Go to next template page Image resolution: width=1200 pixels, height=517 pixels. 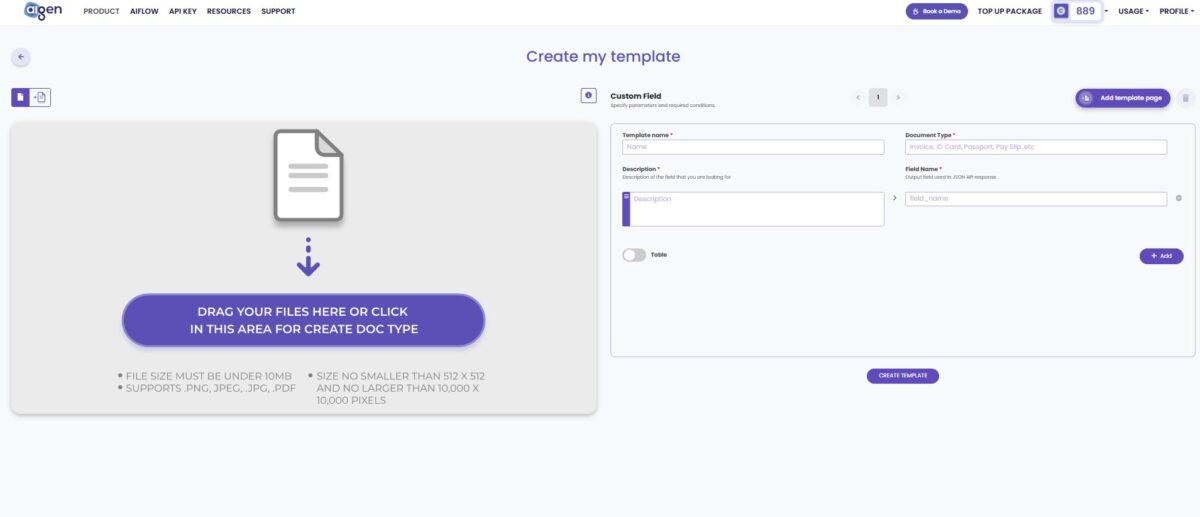[x=898, y=97]
